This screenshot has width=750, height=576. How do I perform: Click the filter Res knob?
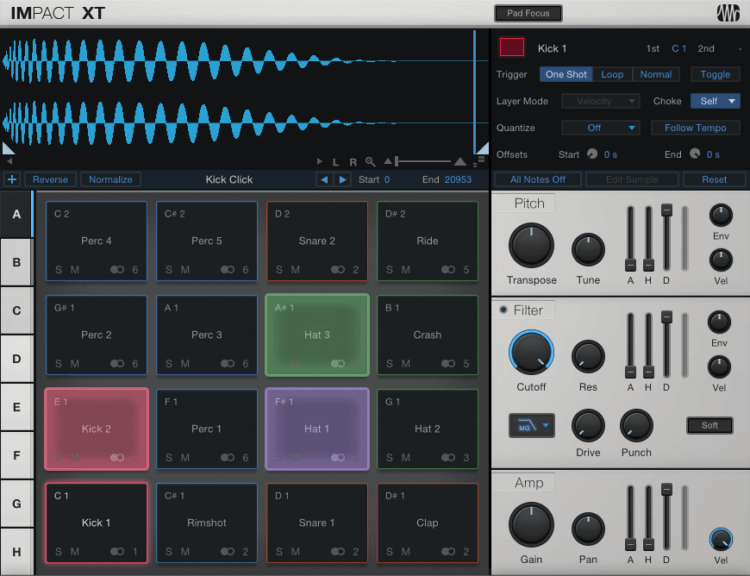tap(588, 356)
